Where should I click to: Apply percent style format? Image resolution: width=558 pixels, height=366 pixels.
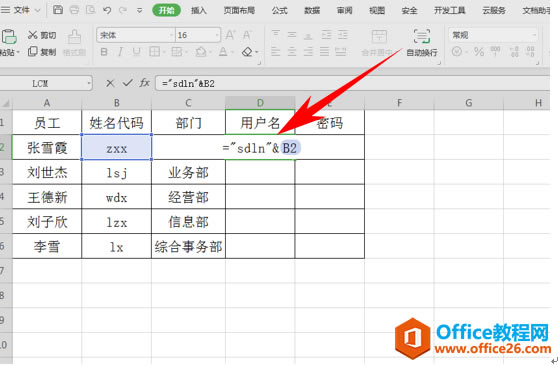(479, 52)
